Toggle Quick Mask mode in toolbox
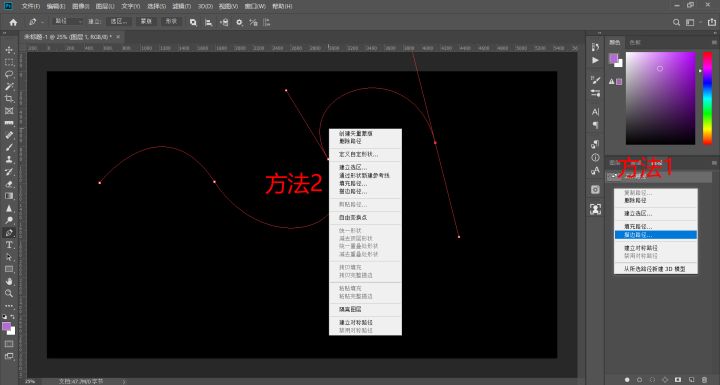This screenshot has width=720, height=385. tap(9, 344)
